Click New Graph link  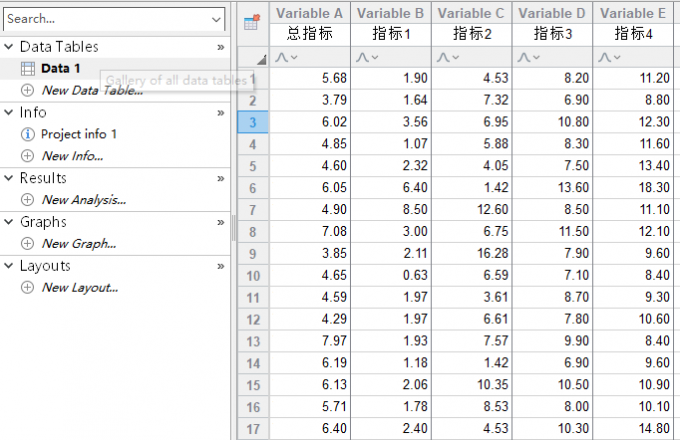[x=79, y=243]
